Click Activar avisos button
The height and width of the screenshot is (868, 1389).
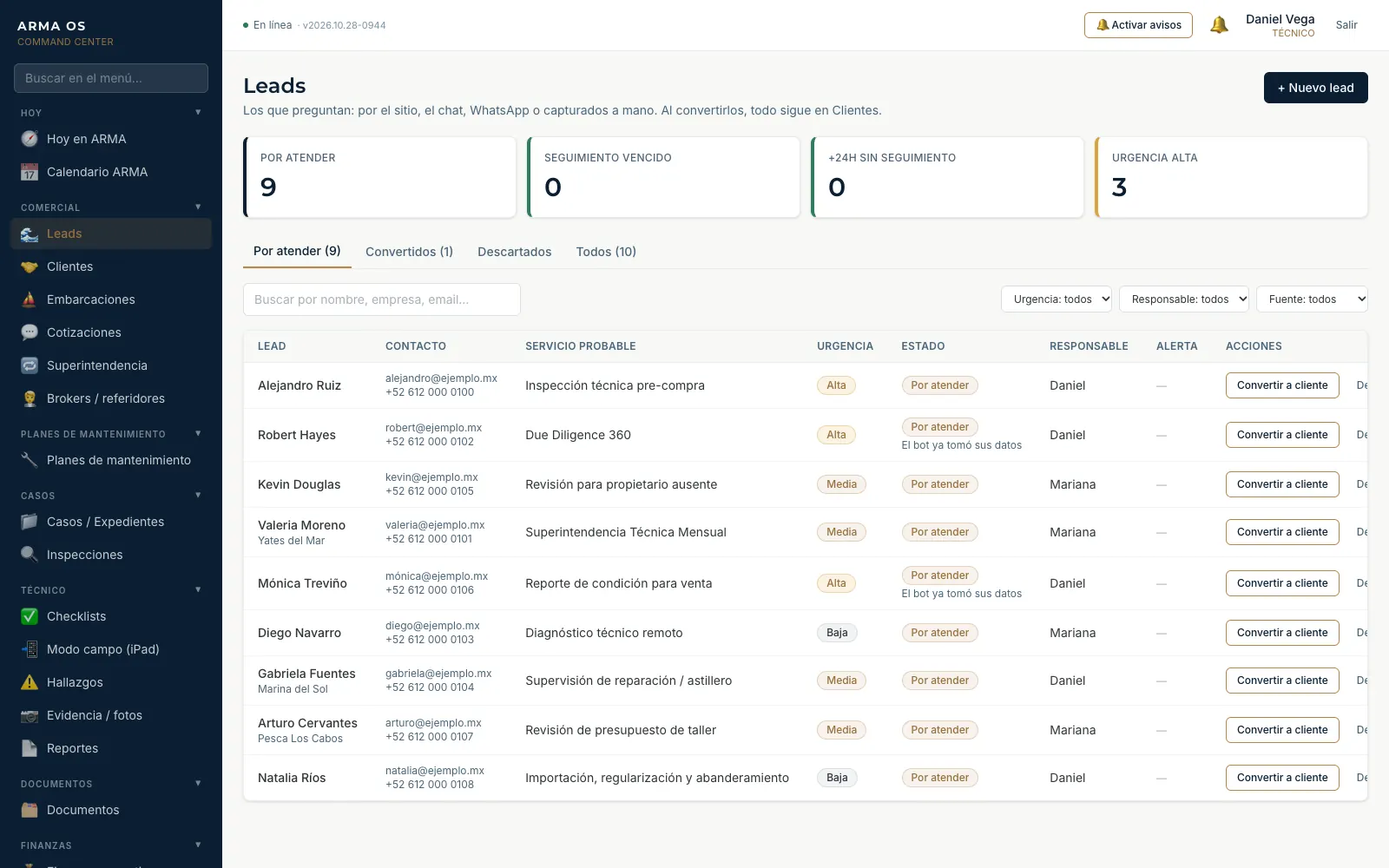[x=1138, y=25]
